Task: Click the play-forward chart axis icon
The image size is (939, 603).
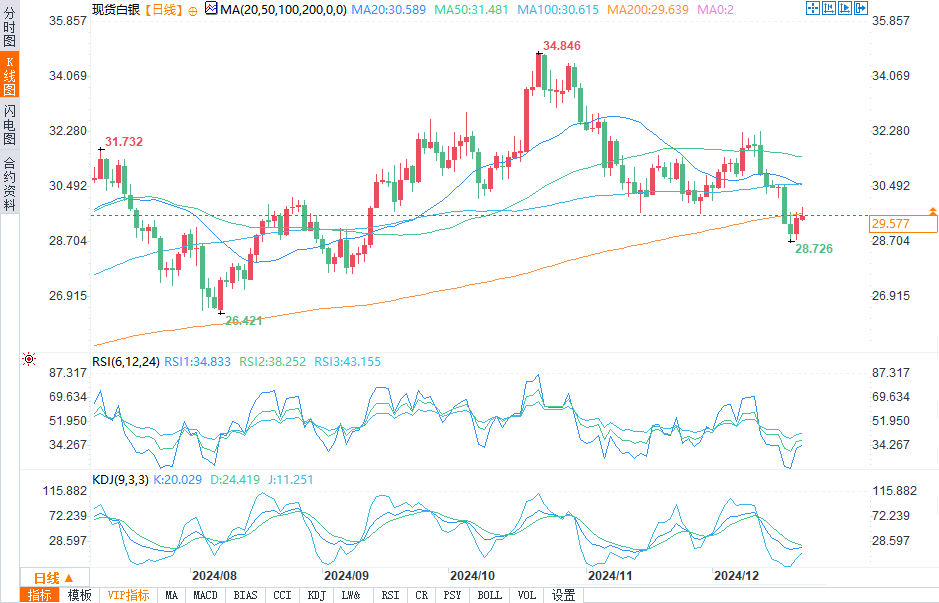Action: pos(845,8)
